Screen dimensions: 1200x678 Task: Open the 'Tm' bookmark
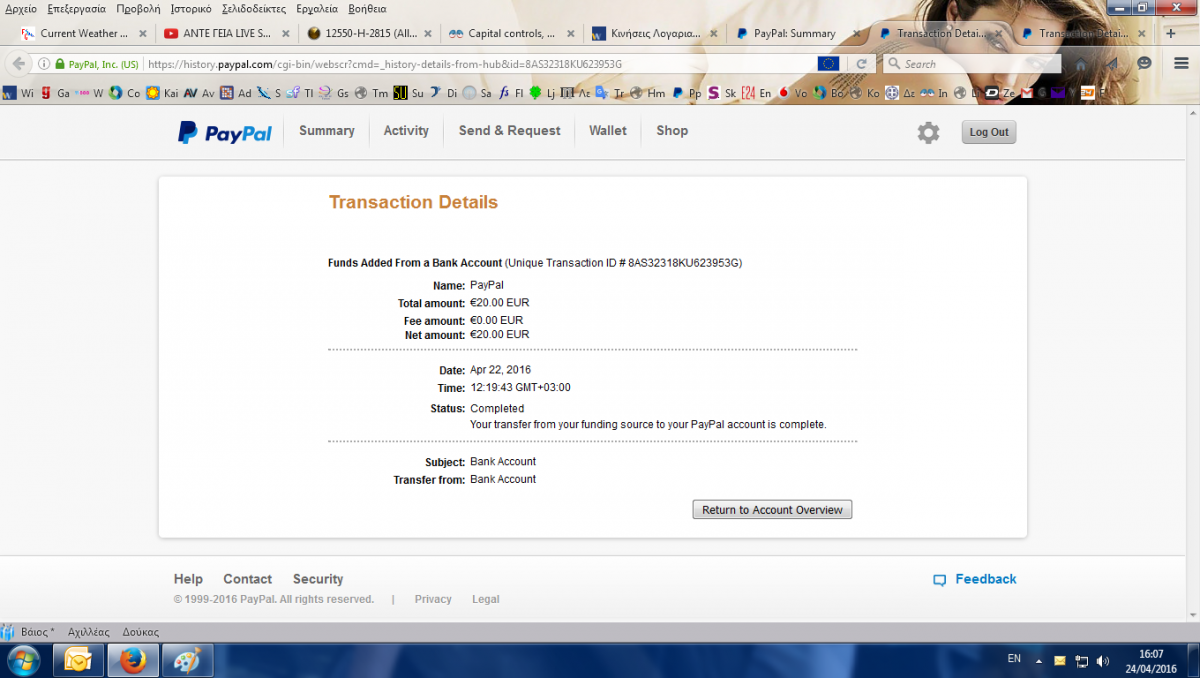click(371, 93)
